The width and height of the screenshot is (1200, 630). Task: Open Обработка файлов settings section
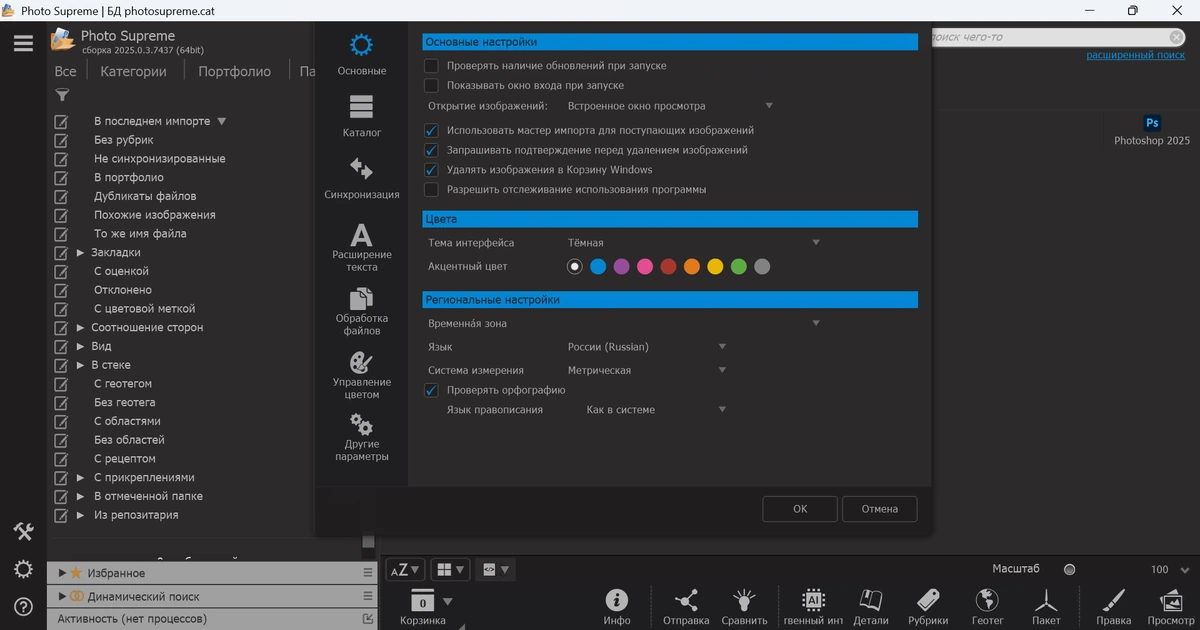click(x=361, y=311)
